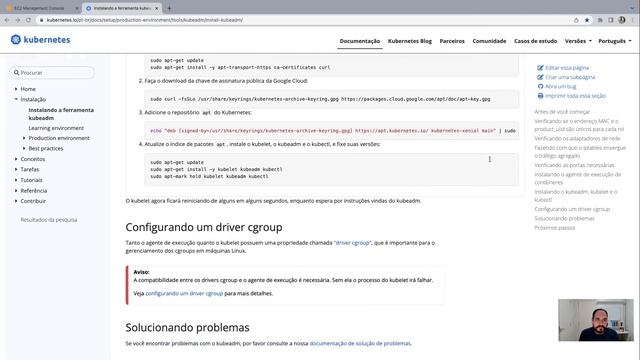Open the Versões dropdown menu
This screenshot has width=640, height=360.
pyautogui.click(x=578, y=41)
